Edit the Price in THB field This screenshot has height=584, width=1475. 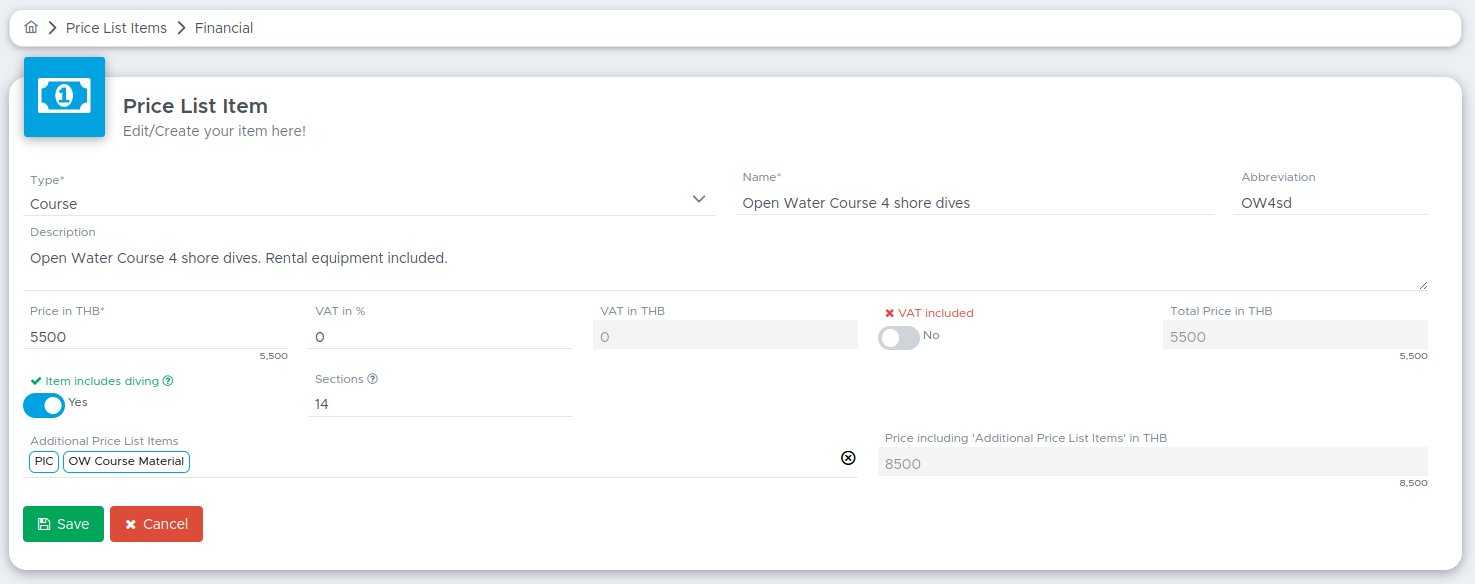(x=155, y=337)
